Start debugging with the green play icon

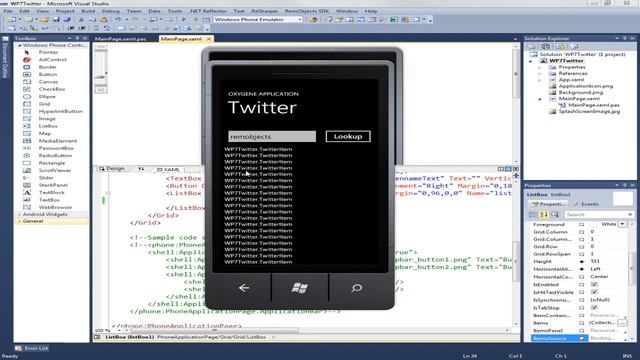pyautogui.click(x=184, y=20)
